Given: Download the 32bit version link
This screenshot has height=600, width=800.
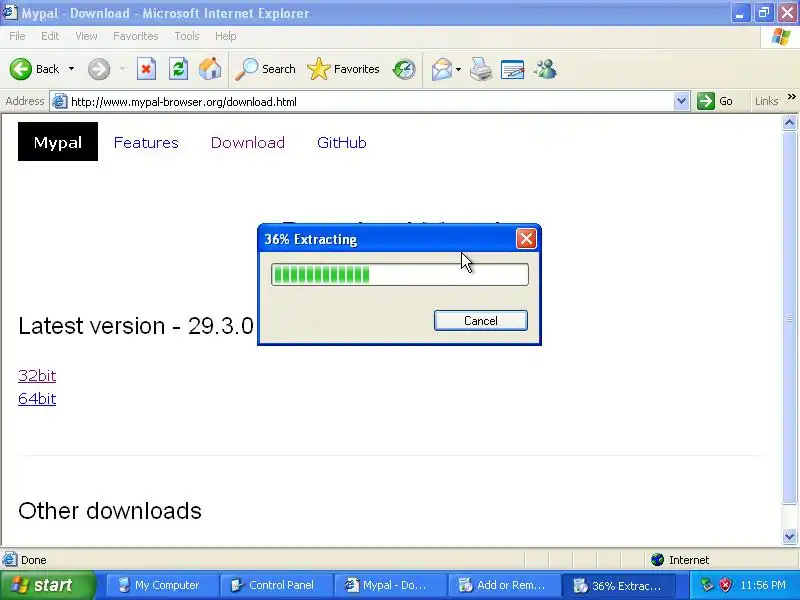Looking at the screenshot, I should [37, 376].
